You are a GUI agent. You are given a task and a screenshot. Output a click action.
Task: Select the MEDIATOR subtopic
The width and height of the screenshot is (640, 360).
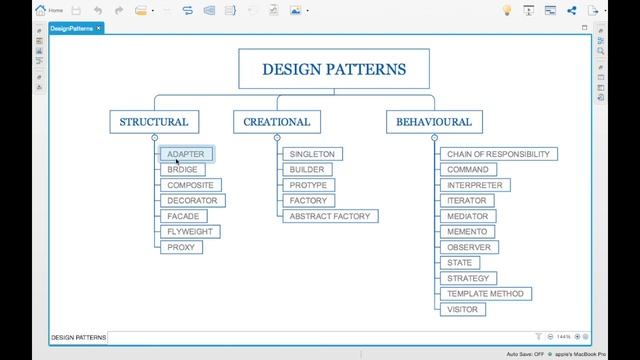[468, 216]
